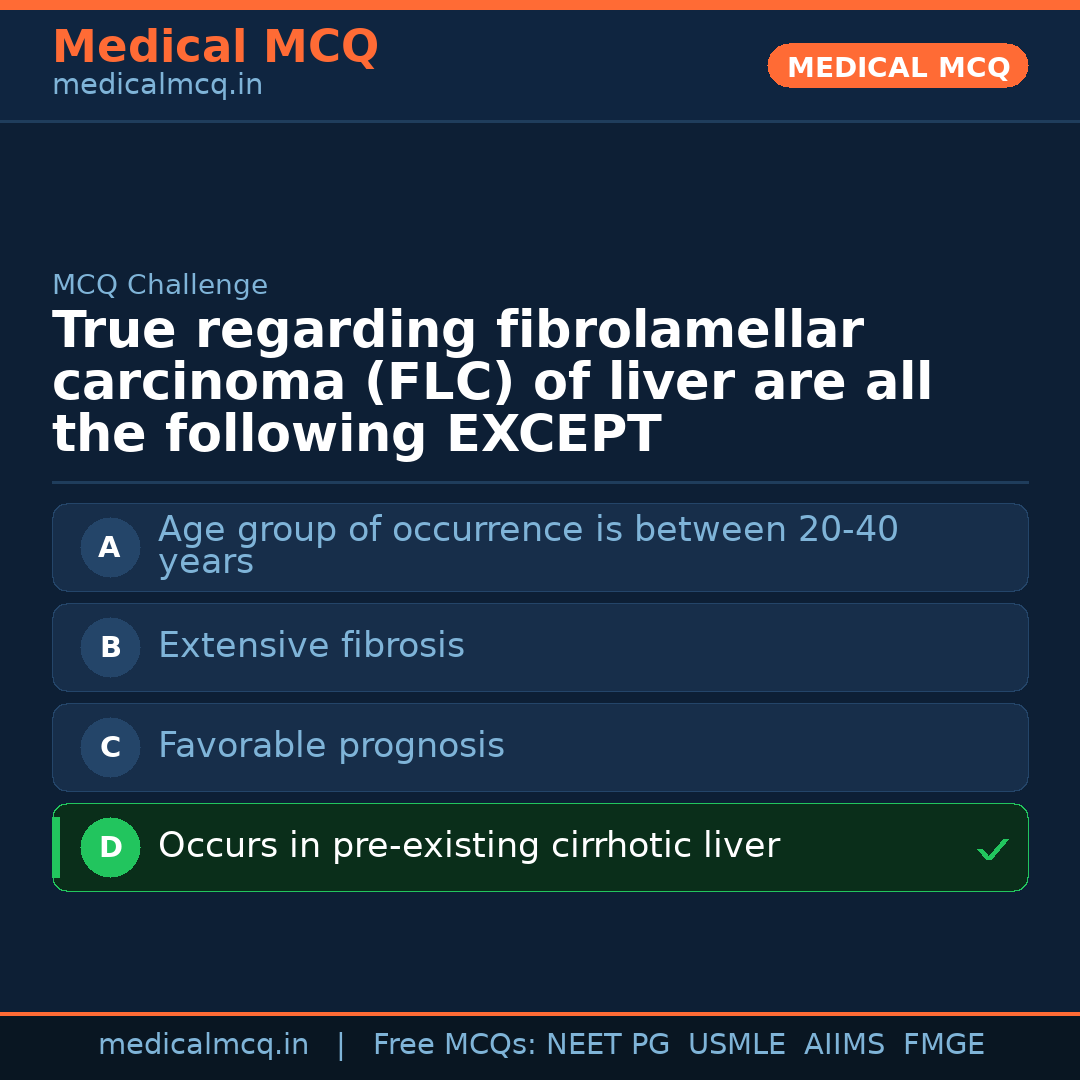This screenshot has width=1080, height=1080.
Task: Click the green checkmark on option D
Action: coord(992,849)
